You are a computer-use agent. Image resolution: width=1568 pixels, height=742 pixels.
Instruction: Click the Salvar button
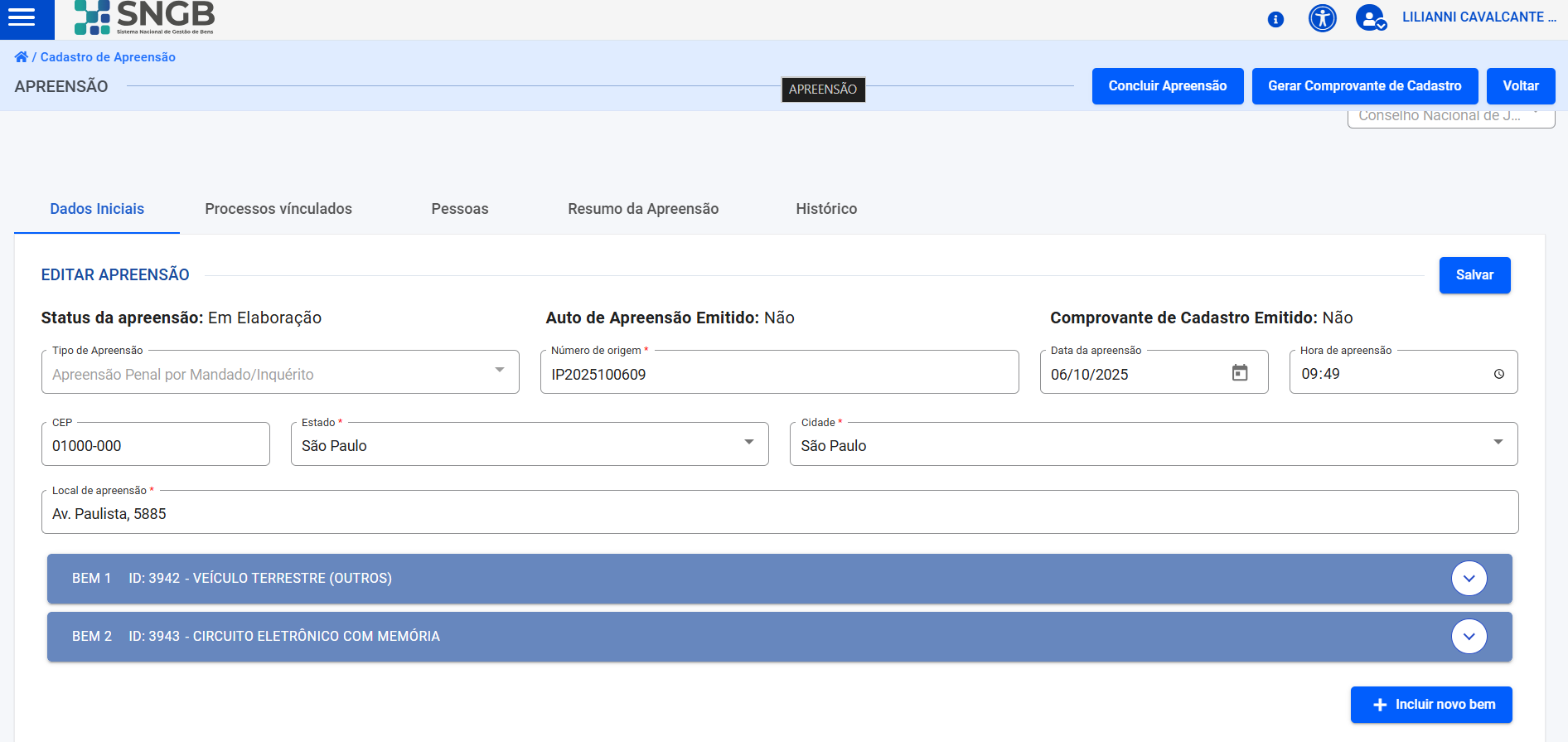coord(1474,275)
